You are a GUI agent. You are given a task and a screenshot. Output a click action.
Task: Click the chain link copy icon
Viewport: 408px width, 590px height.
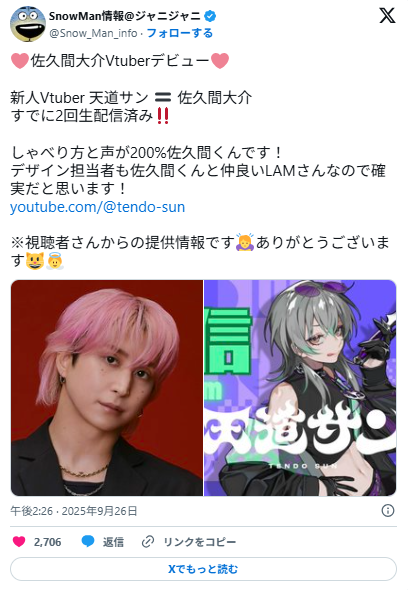tap(148, 542)
